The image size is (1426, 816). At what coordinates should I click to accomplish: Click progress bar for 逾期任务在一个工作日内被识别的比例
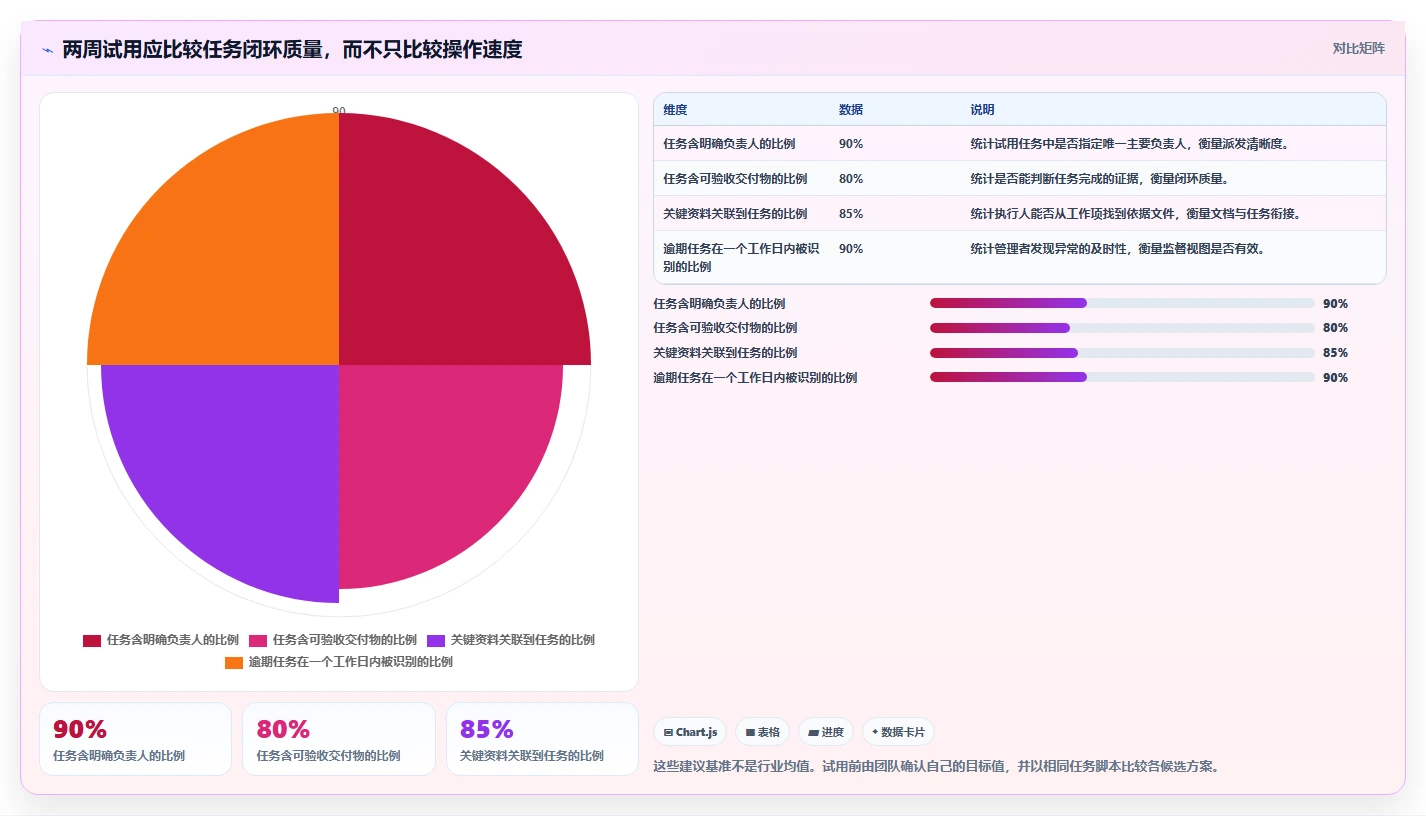pyautogui.click(x=1122, y=377)
